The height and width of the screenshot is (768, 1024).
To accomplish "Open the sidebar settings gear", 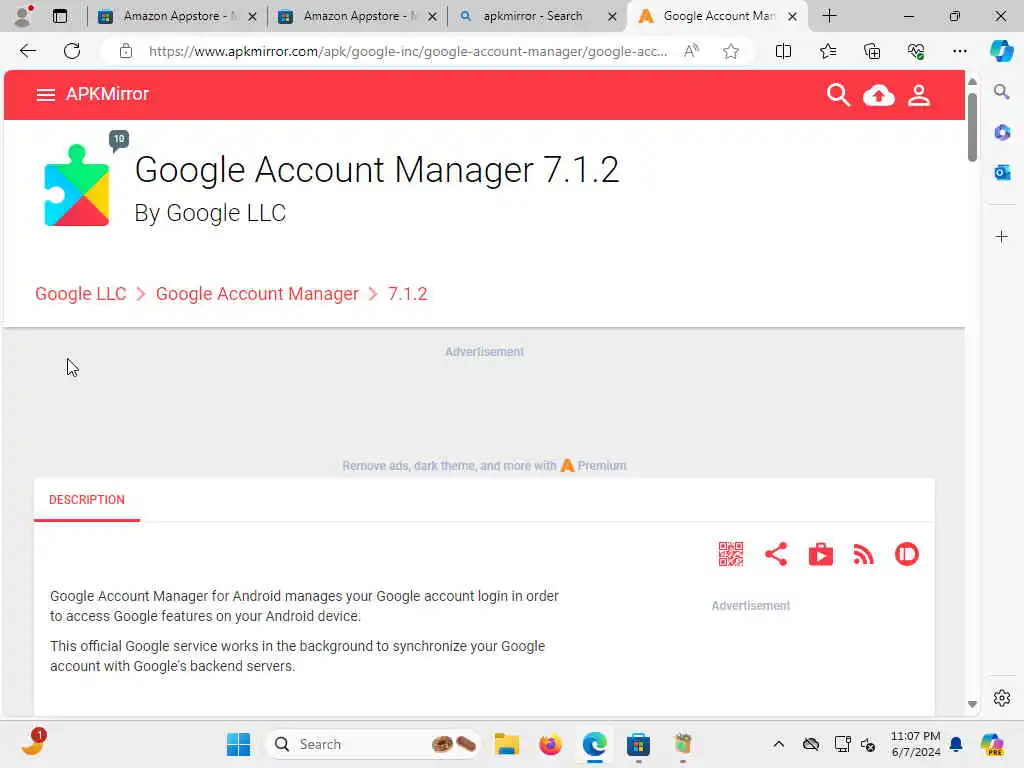I will click(x=1001, y=698).
